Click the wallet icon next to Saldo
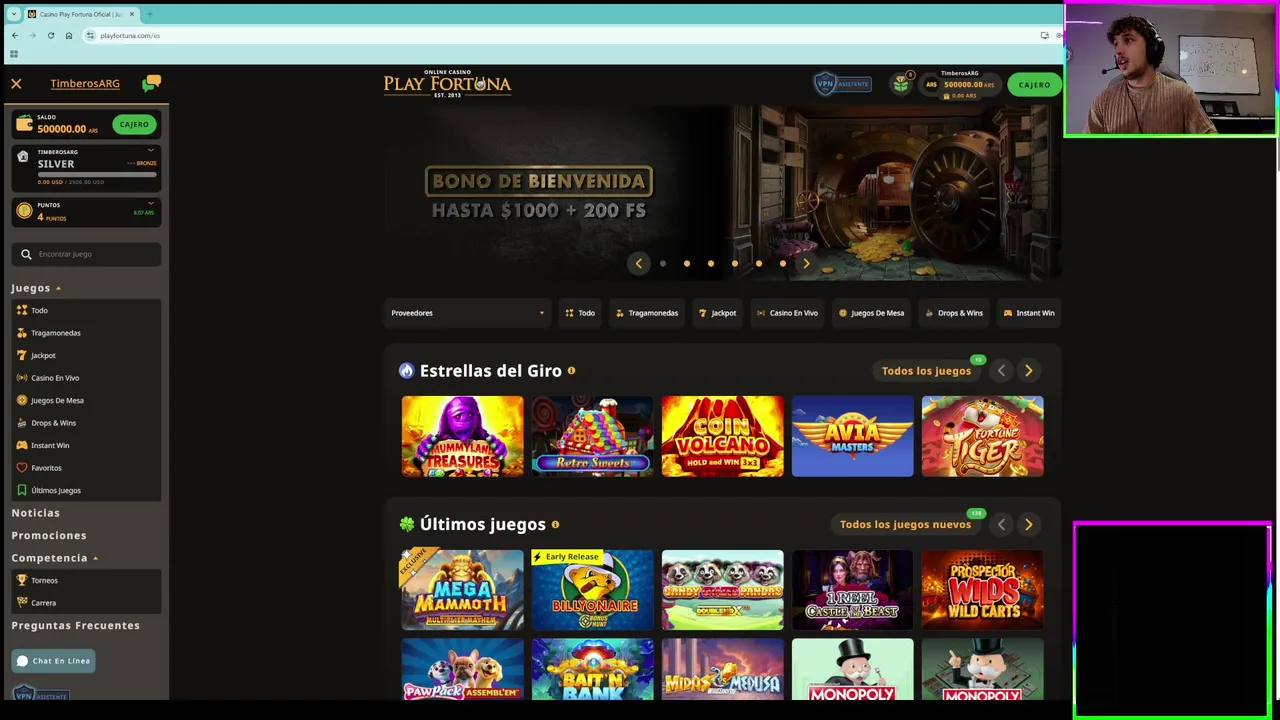Screen dimensions: 1280x720 tap(24, 125)
